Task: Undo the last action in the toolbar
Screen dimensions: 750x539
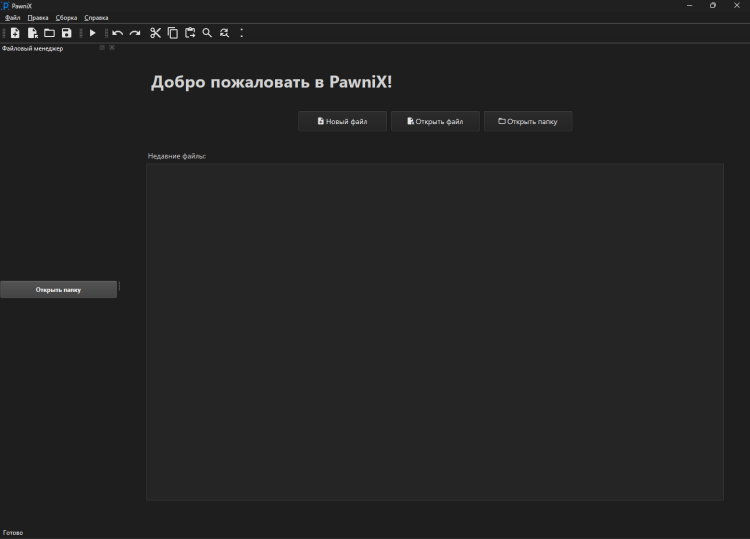Action: click(118, 33)
